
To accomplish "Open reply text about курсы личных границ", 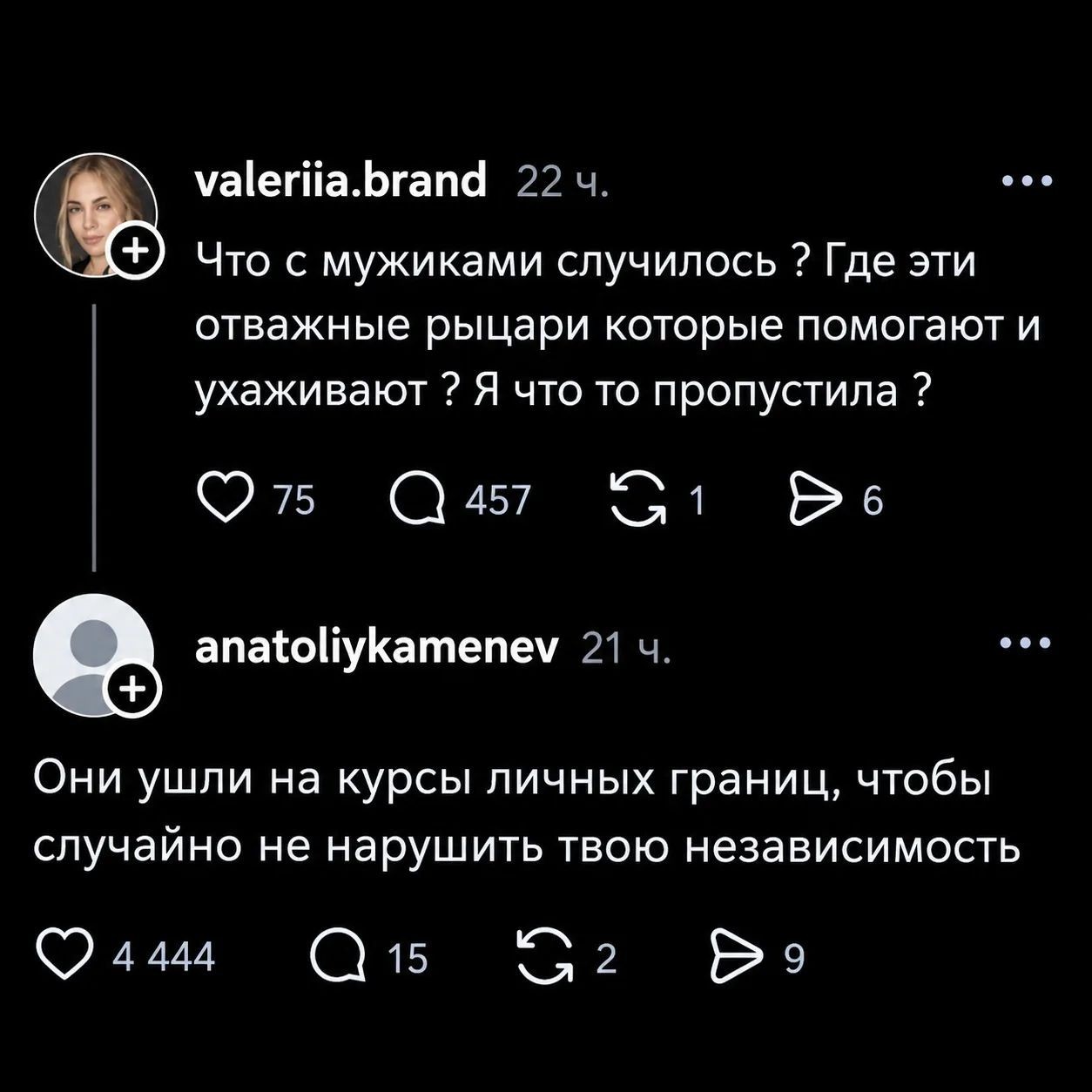I will pyautogui.click(x=527, y=812).
